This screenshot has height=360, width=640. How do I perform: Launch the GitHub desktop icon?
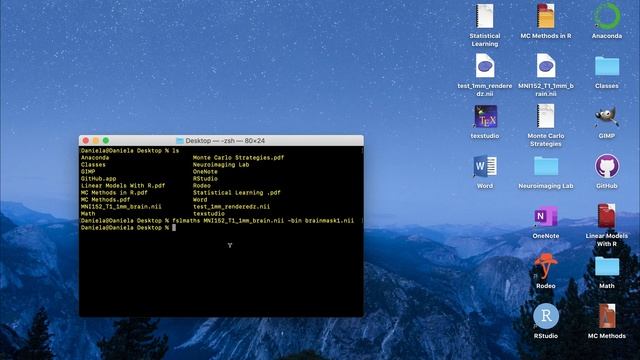click(x=607, y=166)
